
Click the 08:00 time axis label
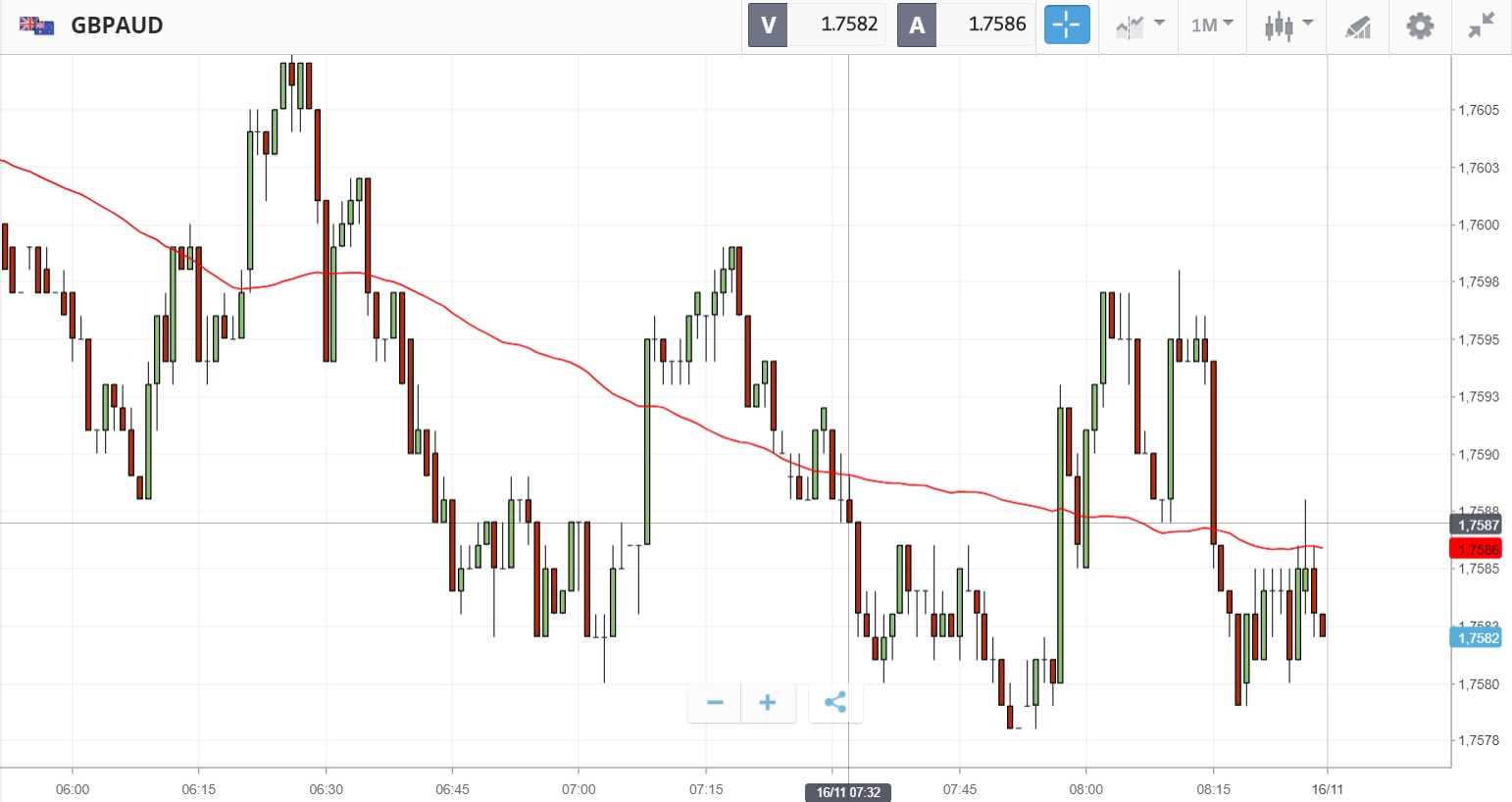(1085, 789)
